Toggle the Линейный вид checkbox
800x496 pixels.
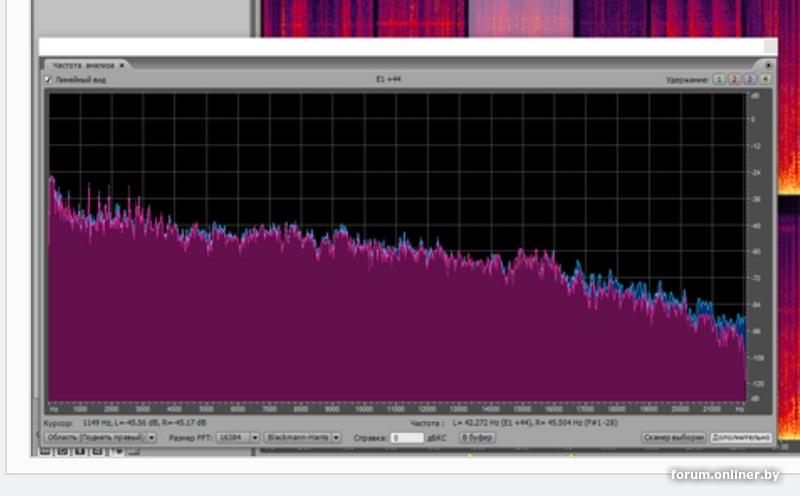(x=48, y=79)
